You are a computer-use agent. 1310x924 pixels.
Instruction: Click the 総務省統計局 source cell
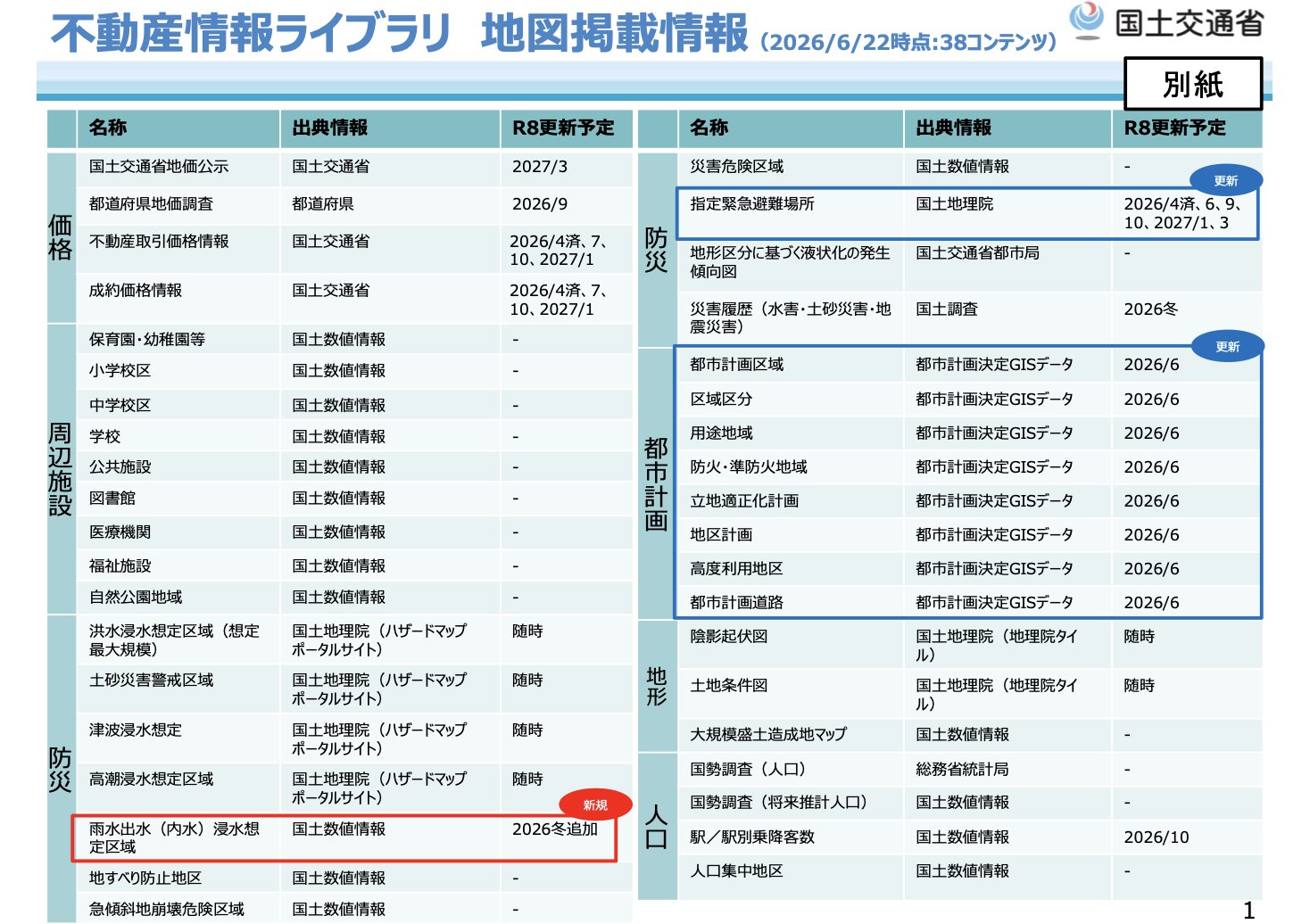click(962, 770)
